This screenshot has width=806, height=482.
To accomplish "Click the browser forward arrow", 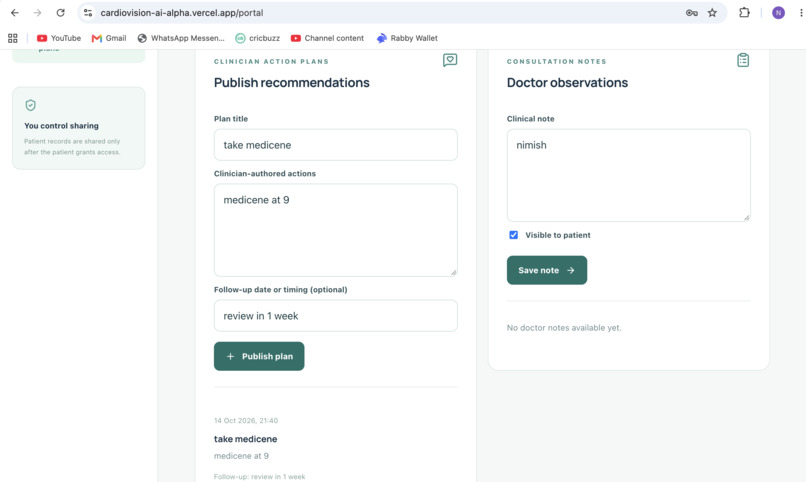I will tap(38, 13).
